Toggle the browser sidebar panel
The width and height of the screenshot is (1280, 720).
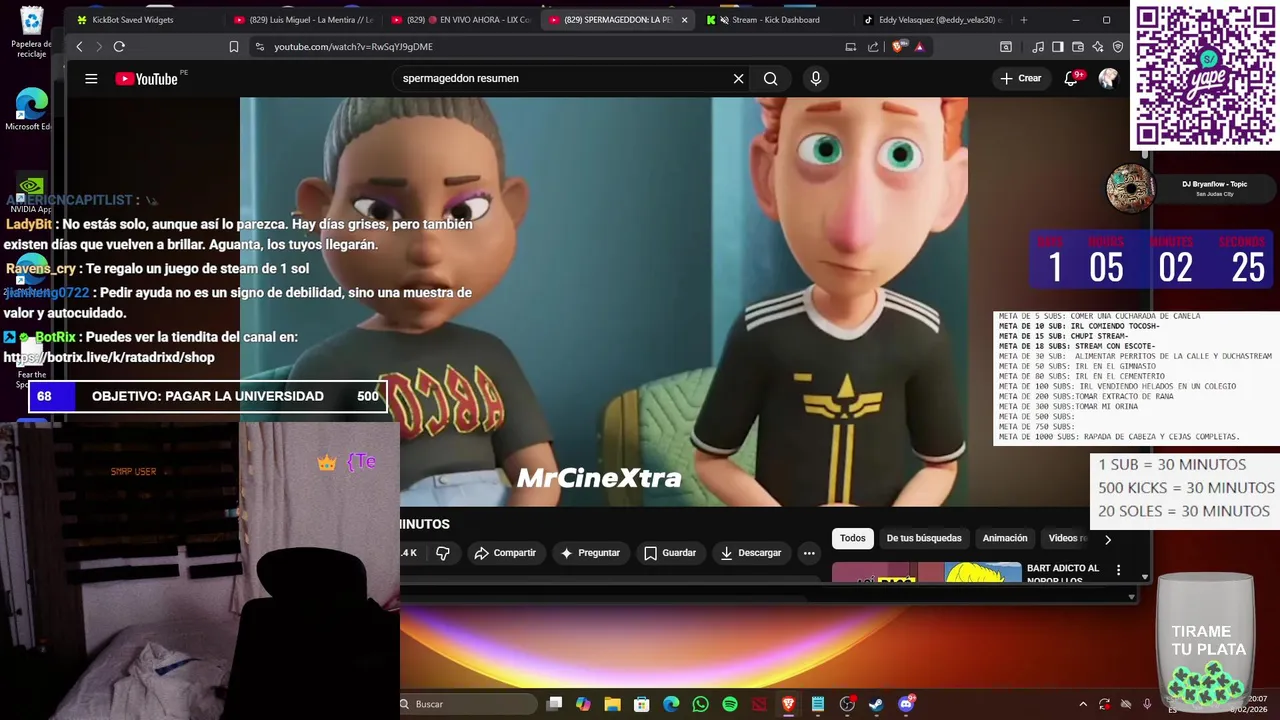coord(1058,47)
